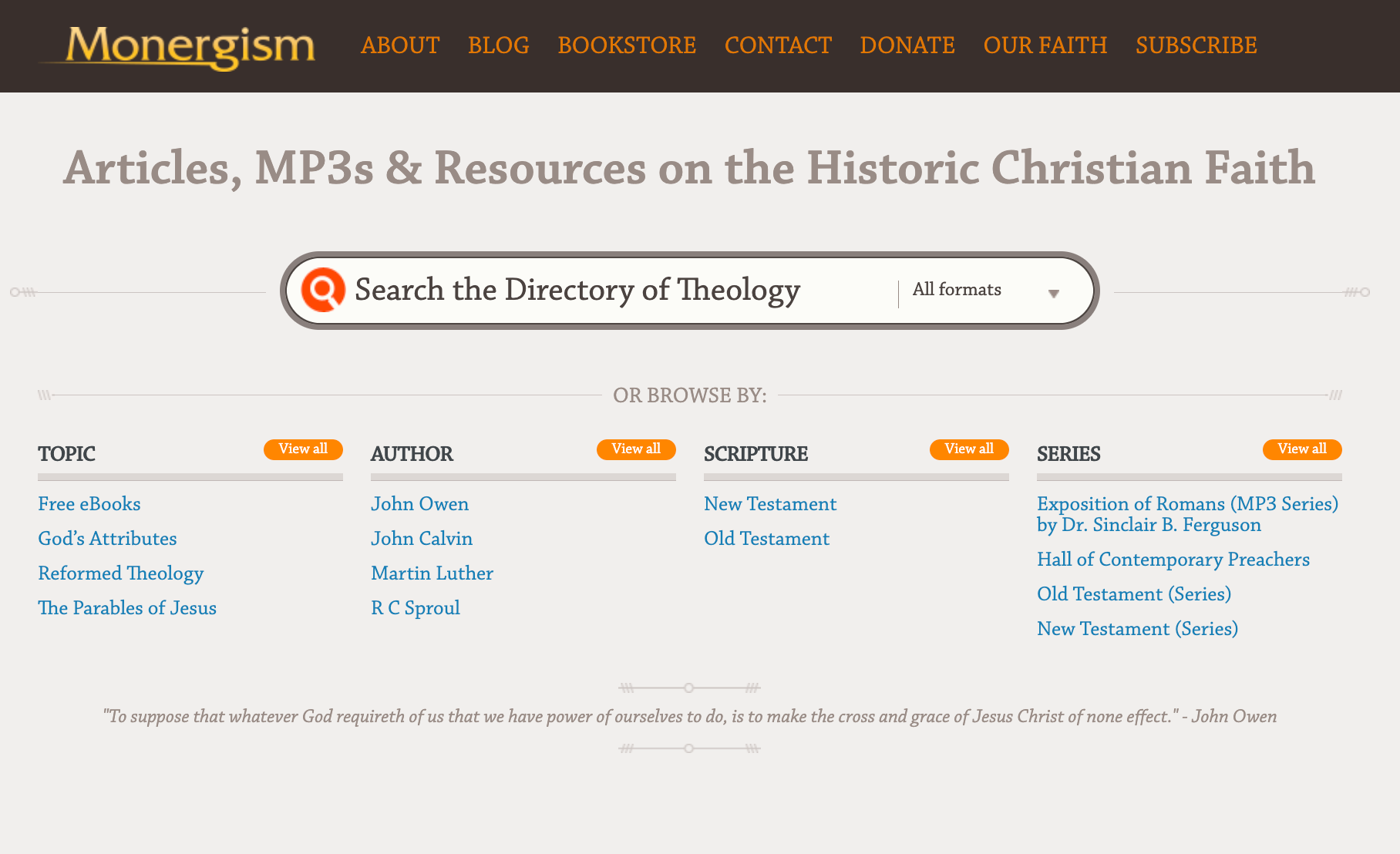The height and width of the screenshot is (854, 1400).
Task: View all topics
Action: click(x=303, y=449)
